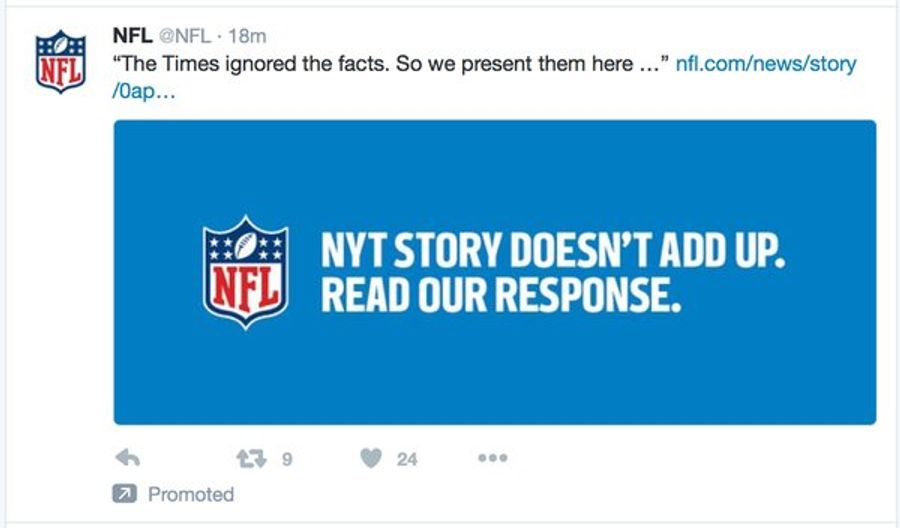Viewport: 900px width, 528px height.
Task: Open the three-dot more options menu
Action: [x=492, y=458]
